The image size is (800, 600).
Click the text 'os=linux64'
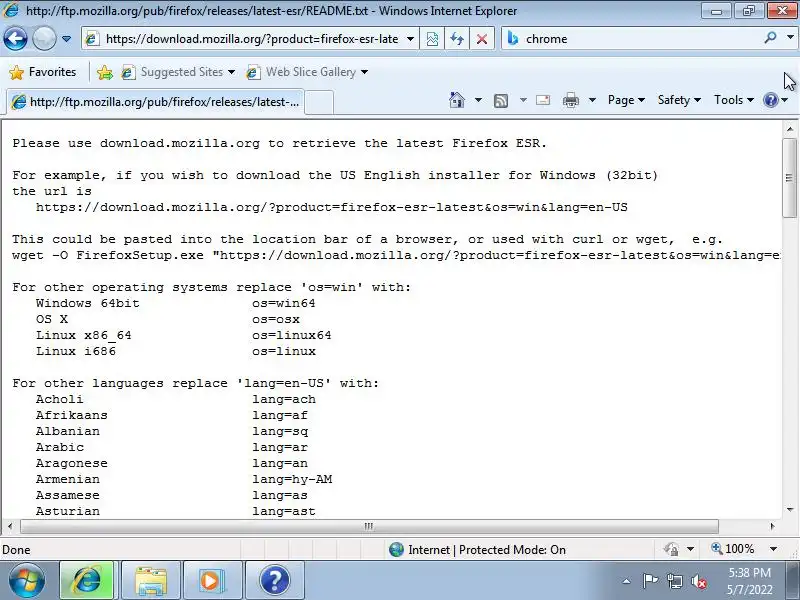point(292,335)
